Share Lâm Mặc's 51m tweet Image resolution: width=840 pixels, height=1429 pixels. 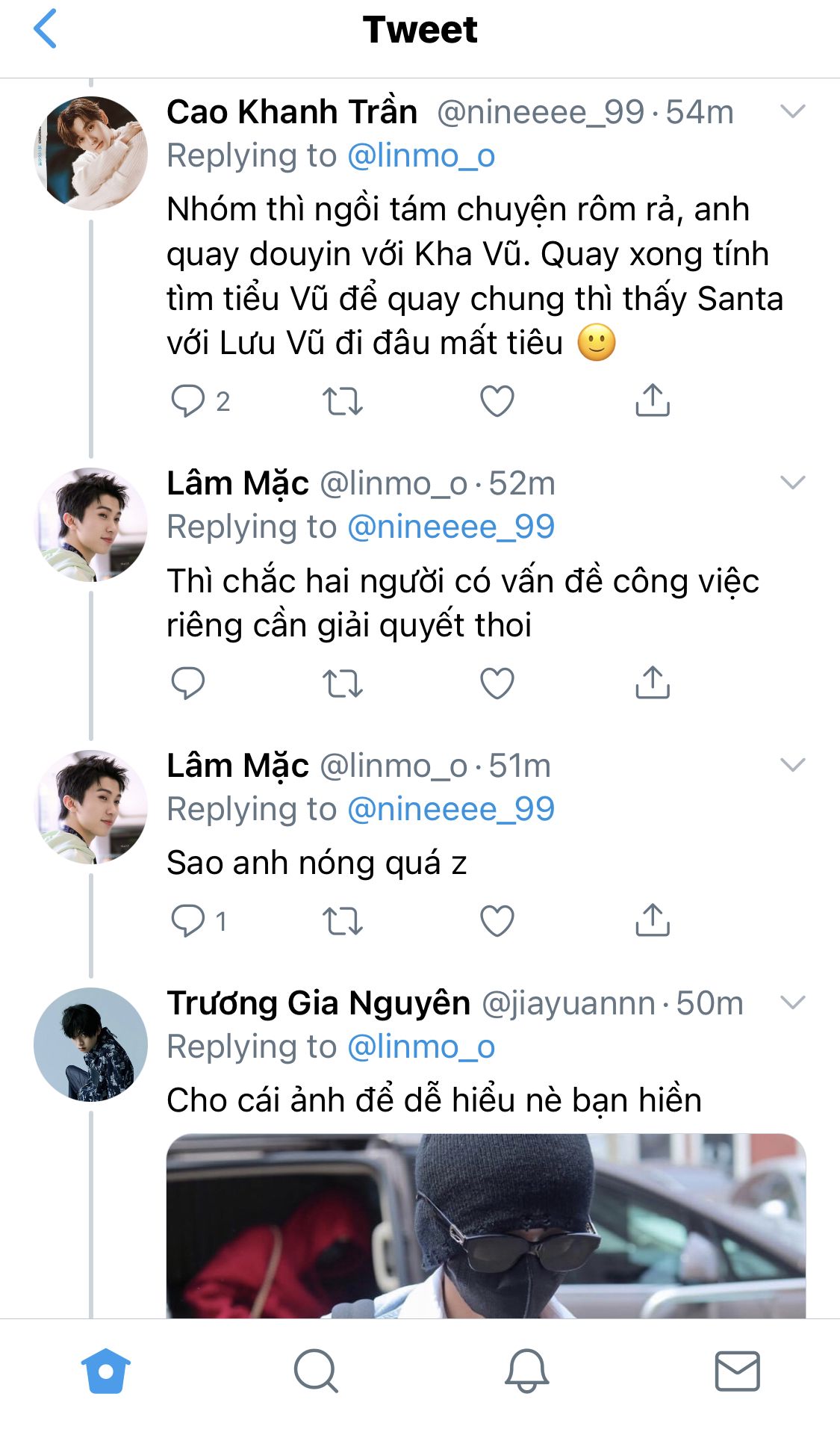pyautogui.click(x=653, y=920)
